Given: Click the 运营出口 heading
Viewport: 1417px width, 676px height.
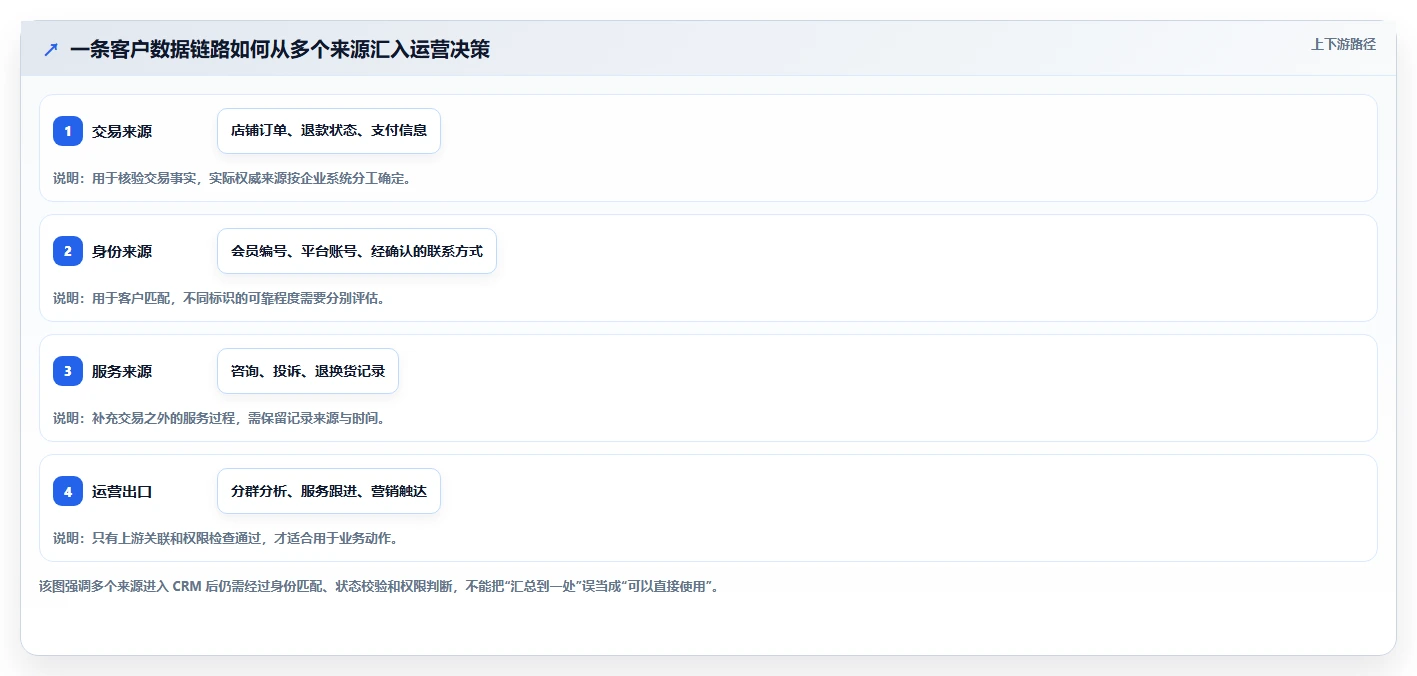Looking at the screenshot, I should coord(122,491).
